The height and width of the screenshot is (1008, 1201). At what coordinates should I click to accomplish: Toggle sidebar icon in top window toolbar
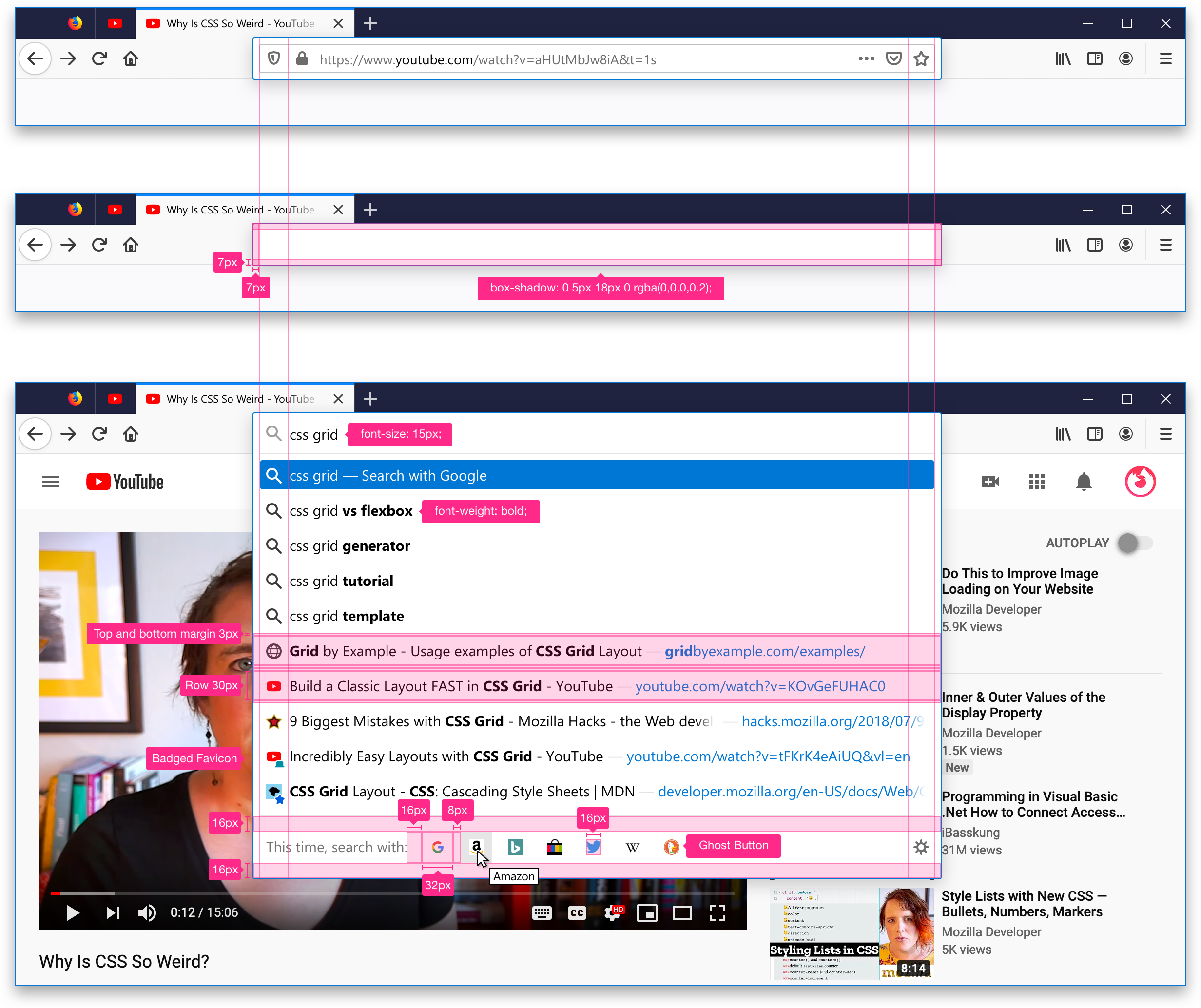(x=1094, y=58)
